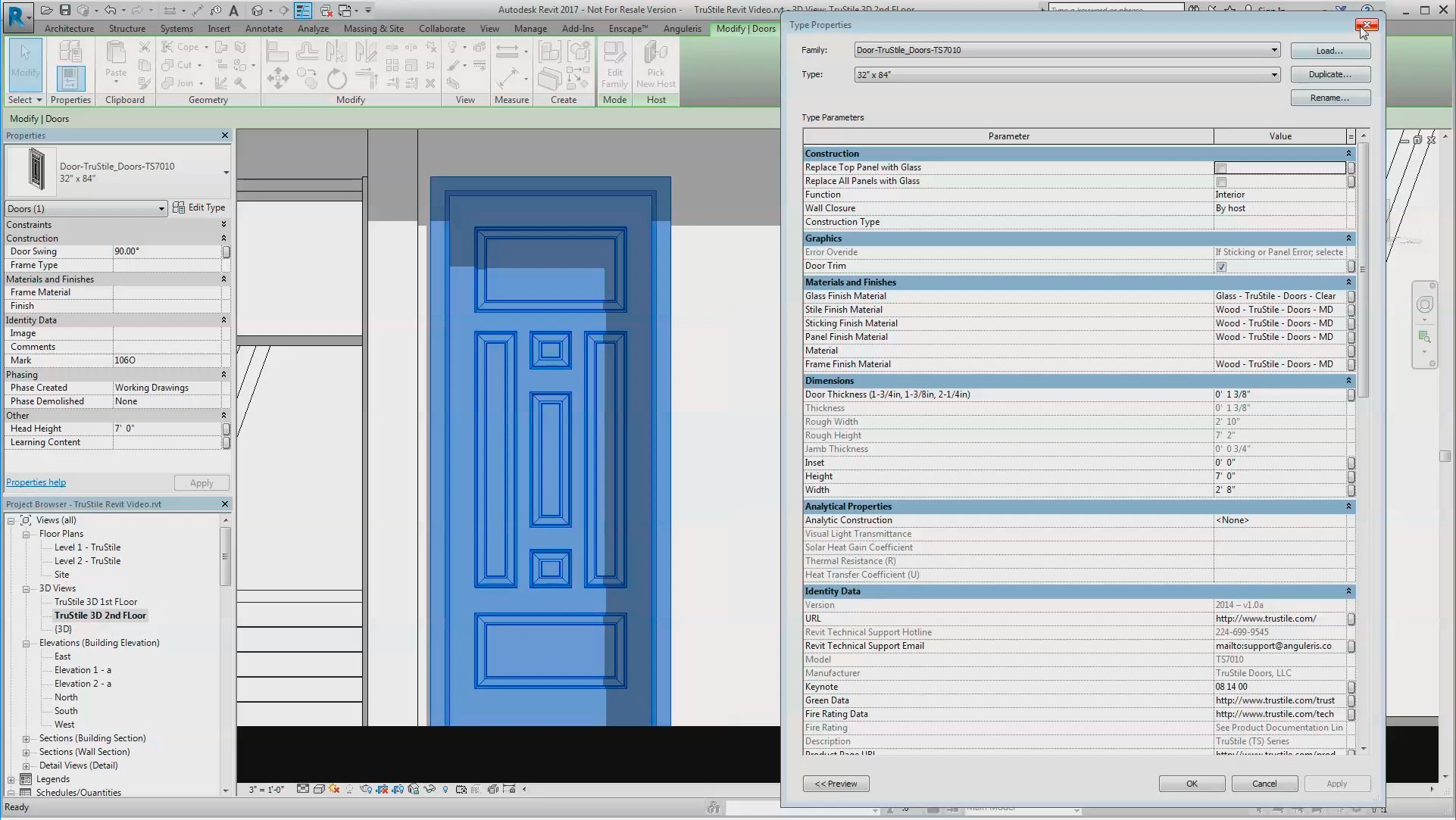The image size is (1456, 820).
Task: Open the Annotate ribbon tab
Action: (x=264, y=29)
